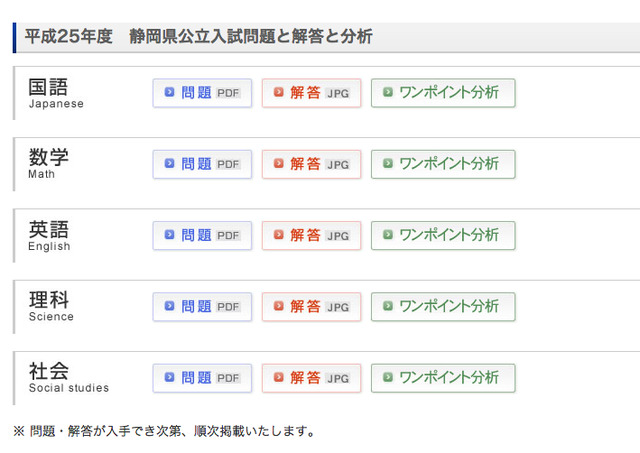Viewport: 640px width, 453px height.
Task: Click red arrow icon in Math 解答 button
Action: pos(279,164)
